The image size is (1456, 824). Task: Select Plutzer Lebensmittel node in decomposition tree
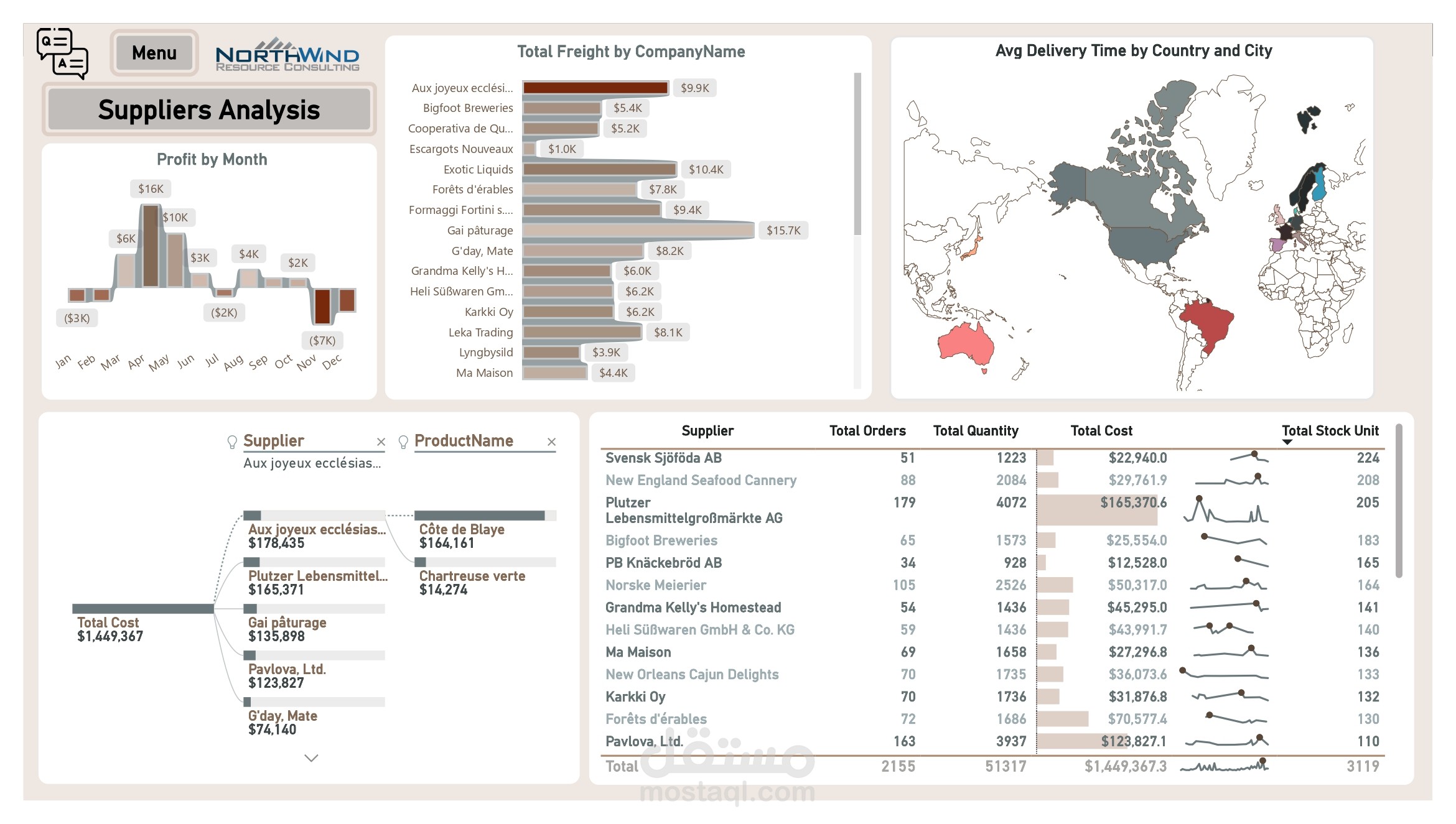pyautogui.click(x=317, y=576)
